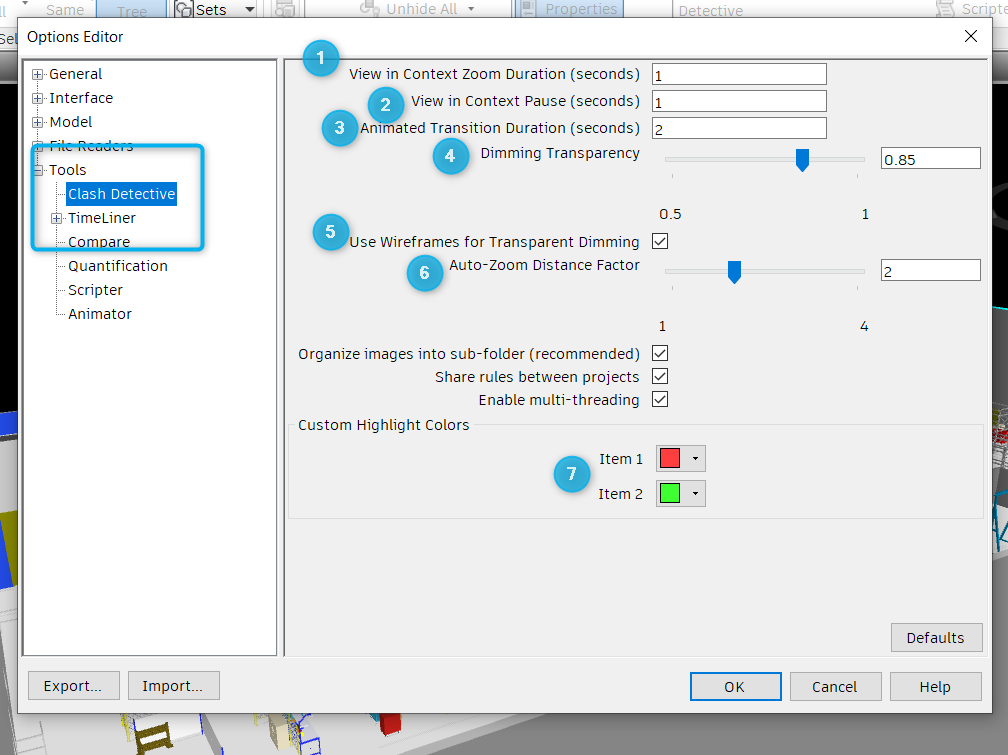This screenshot has height=755, width=1008.
Task: Open the Animator settings page
Action: 99,313
